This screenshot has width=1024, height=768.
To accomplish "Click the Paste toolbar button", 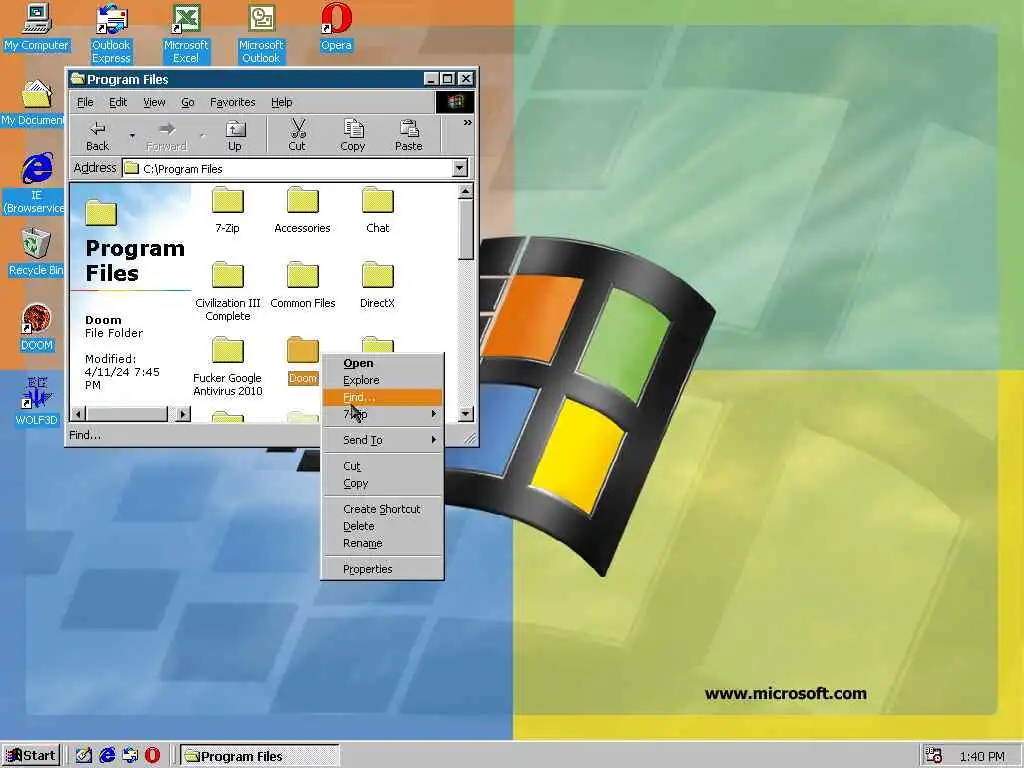I will 409,136.
